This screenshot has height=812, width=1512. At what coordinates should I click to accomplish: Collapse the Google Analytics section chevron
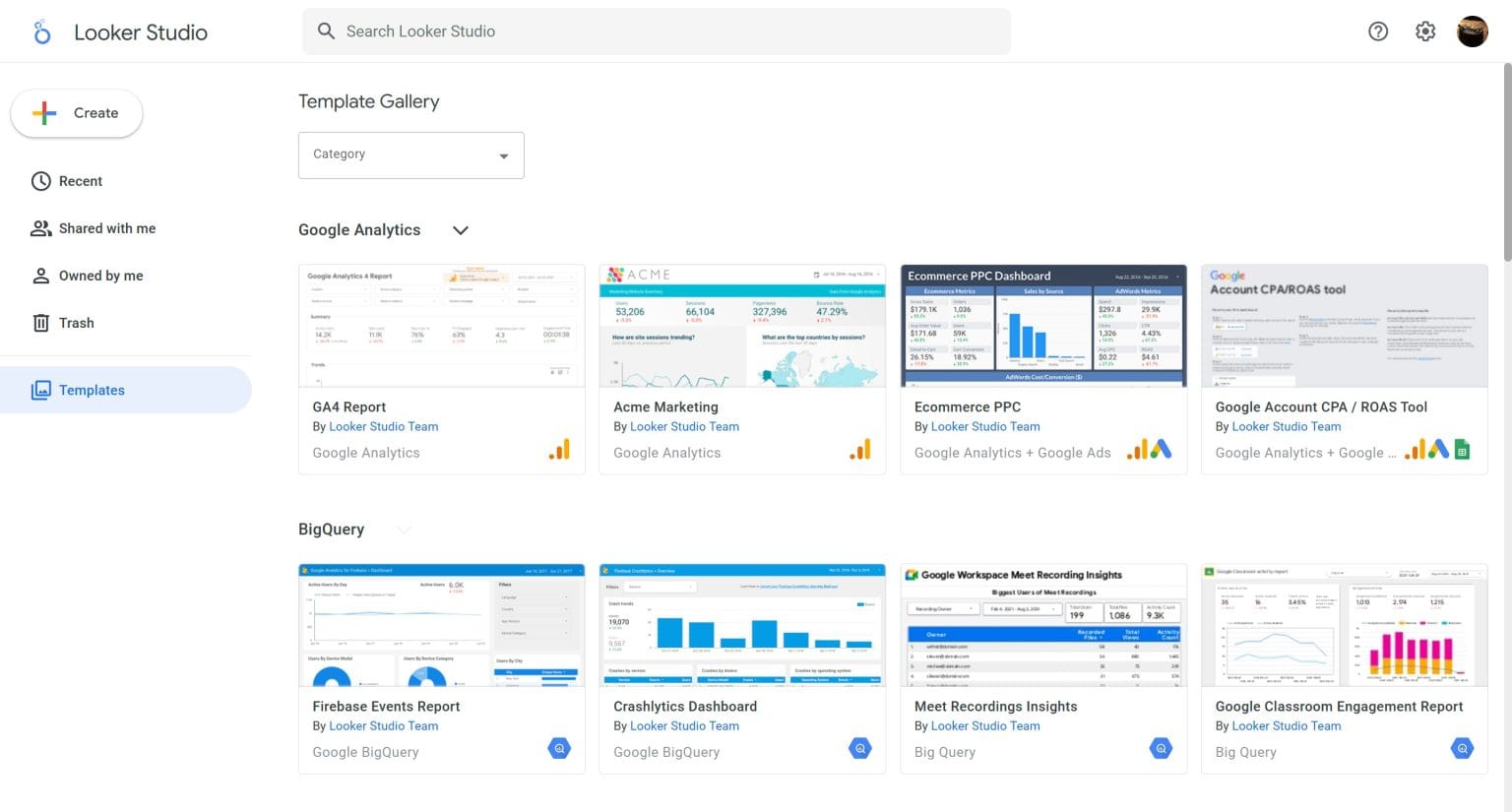460,230
